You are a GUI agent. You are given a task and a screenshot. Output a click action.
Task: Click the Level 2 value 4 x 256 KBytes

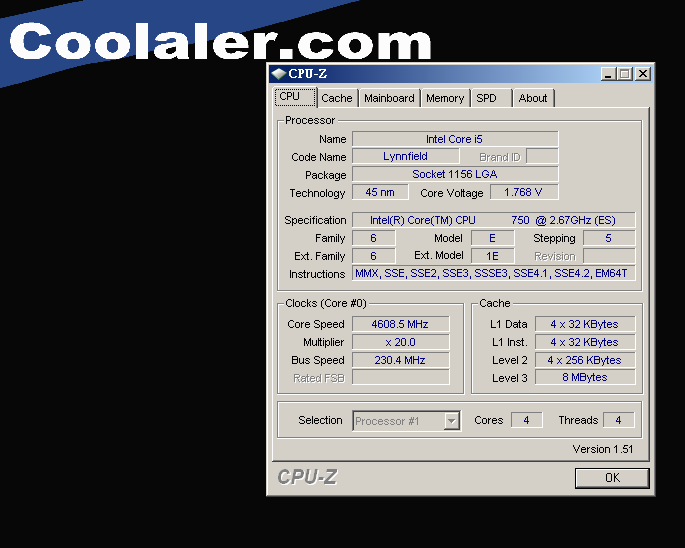585,360
